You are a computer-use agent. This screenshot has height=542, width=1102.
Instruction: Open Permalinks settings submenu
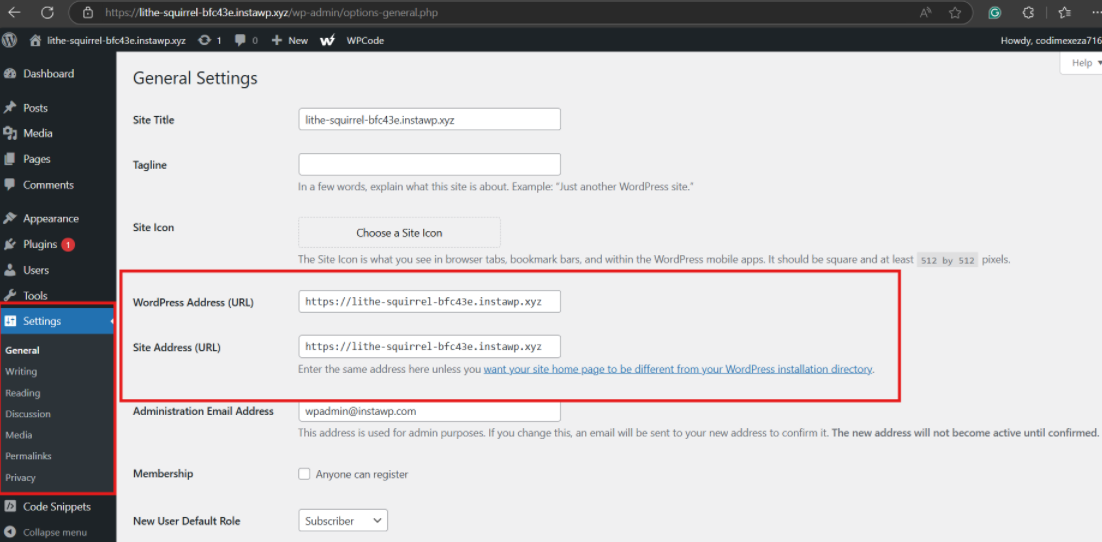click(28, 456)
